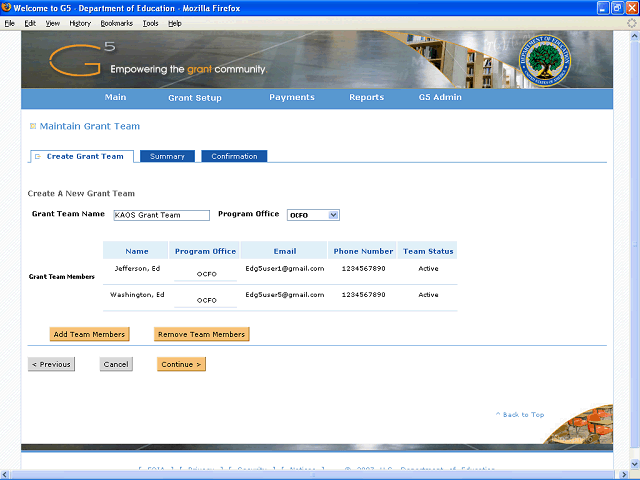The width and height of the screenshot is (640, 480).
Task: Click the arrow icon on Create Grant Team tab
Action: tap(38, 156)
